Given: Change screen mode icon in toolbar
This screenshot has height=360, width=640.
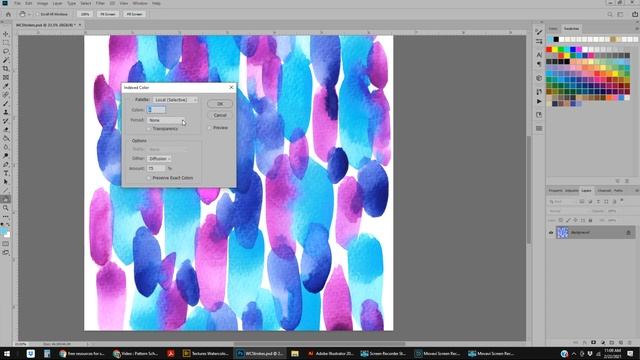Looking at the screenshot, I should click(x=6, y=253).
